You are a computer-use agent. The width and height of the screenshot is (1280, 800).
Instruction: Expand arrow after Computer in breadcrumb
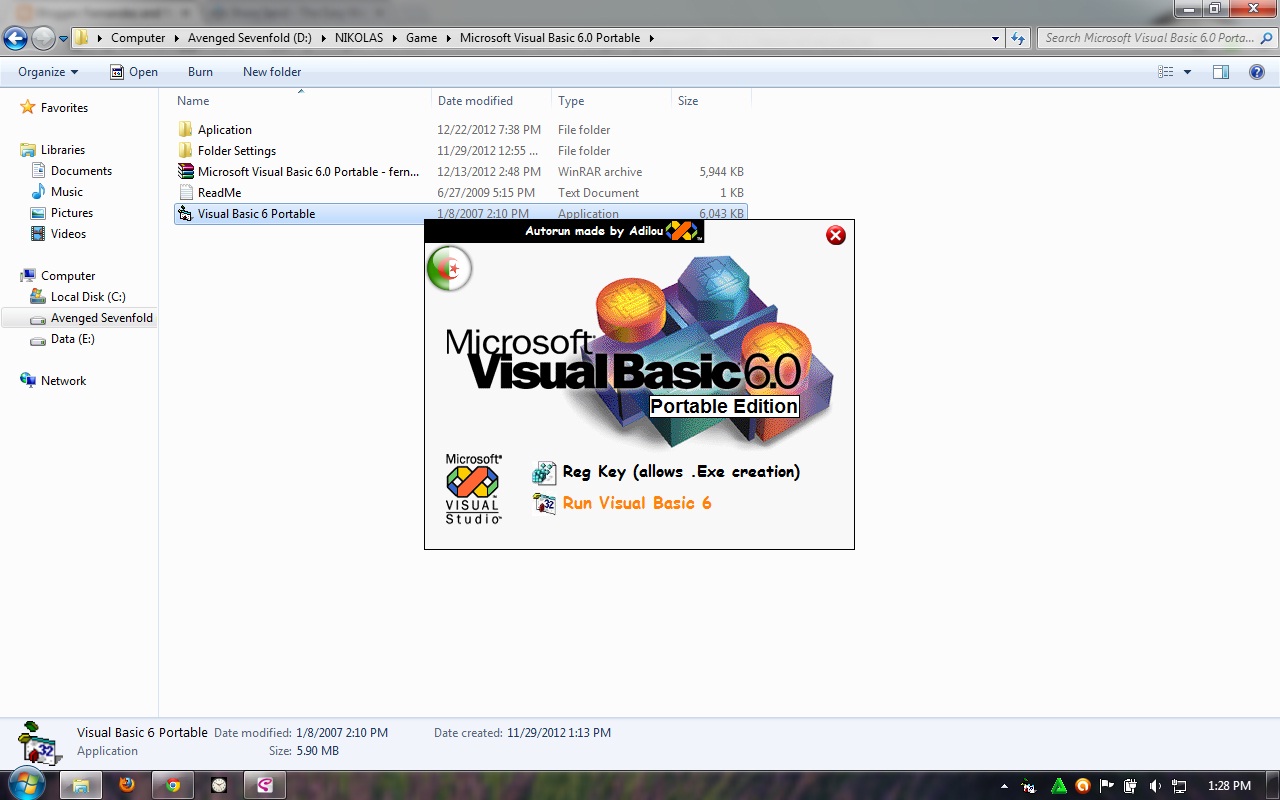pos(176,38)
